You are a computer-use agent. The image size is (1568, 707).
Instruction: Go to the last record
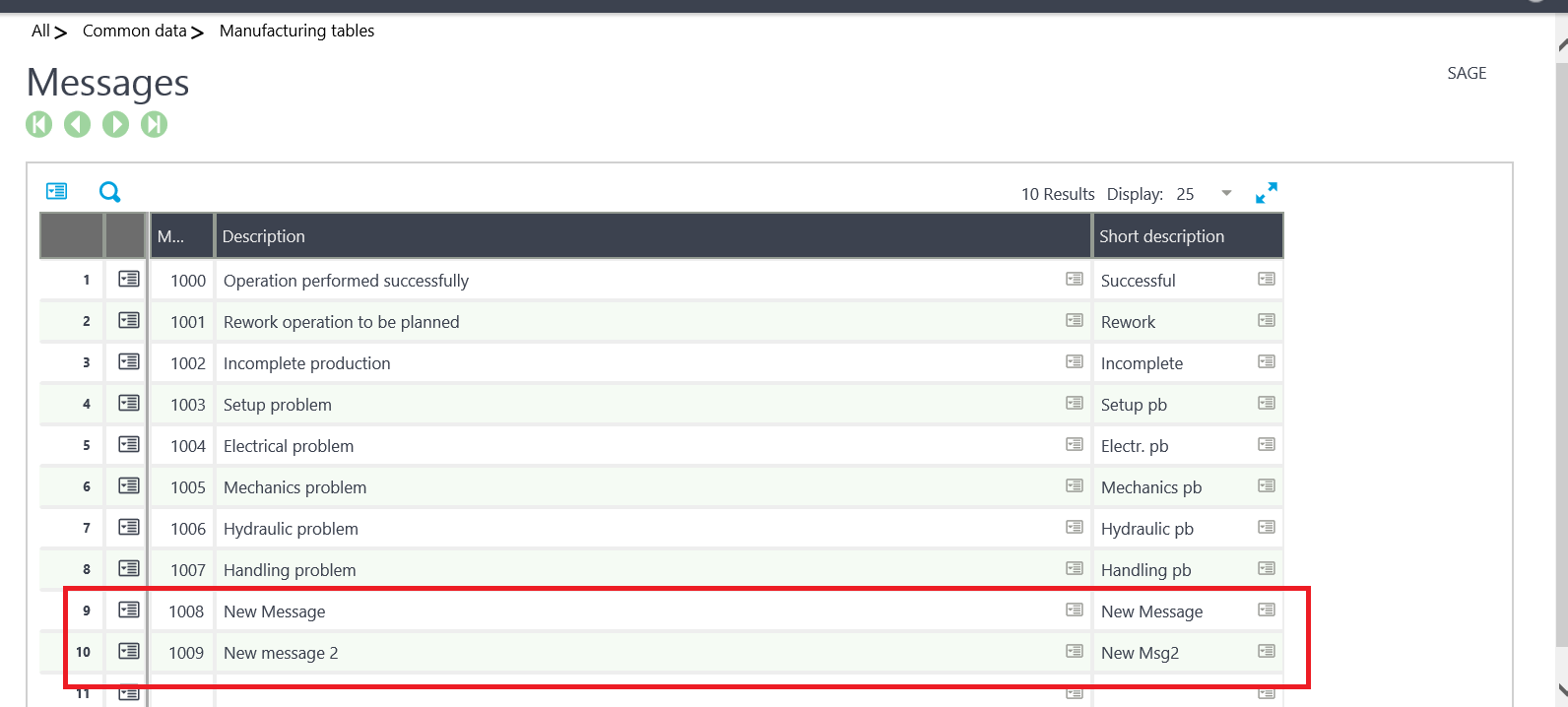click(154, 124)
